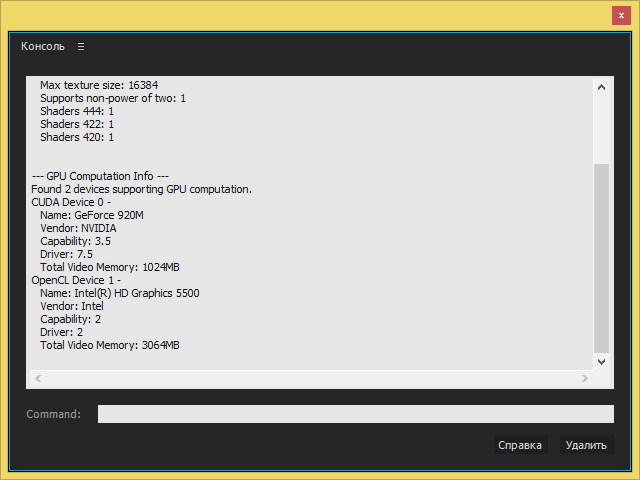Click 'Supports non-power of two: 1' line
Image resolution: width=640 pixels, height=480 pixels.
pyautogui.click(x=113, y=98)
